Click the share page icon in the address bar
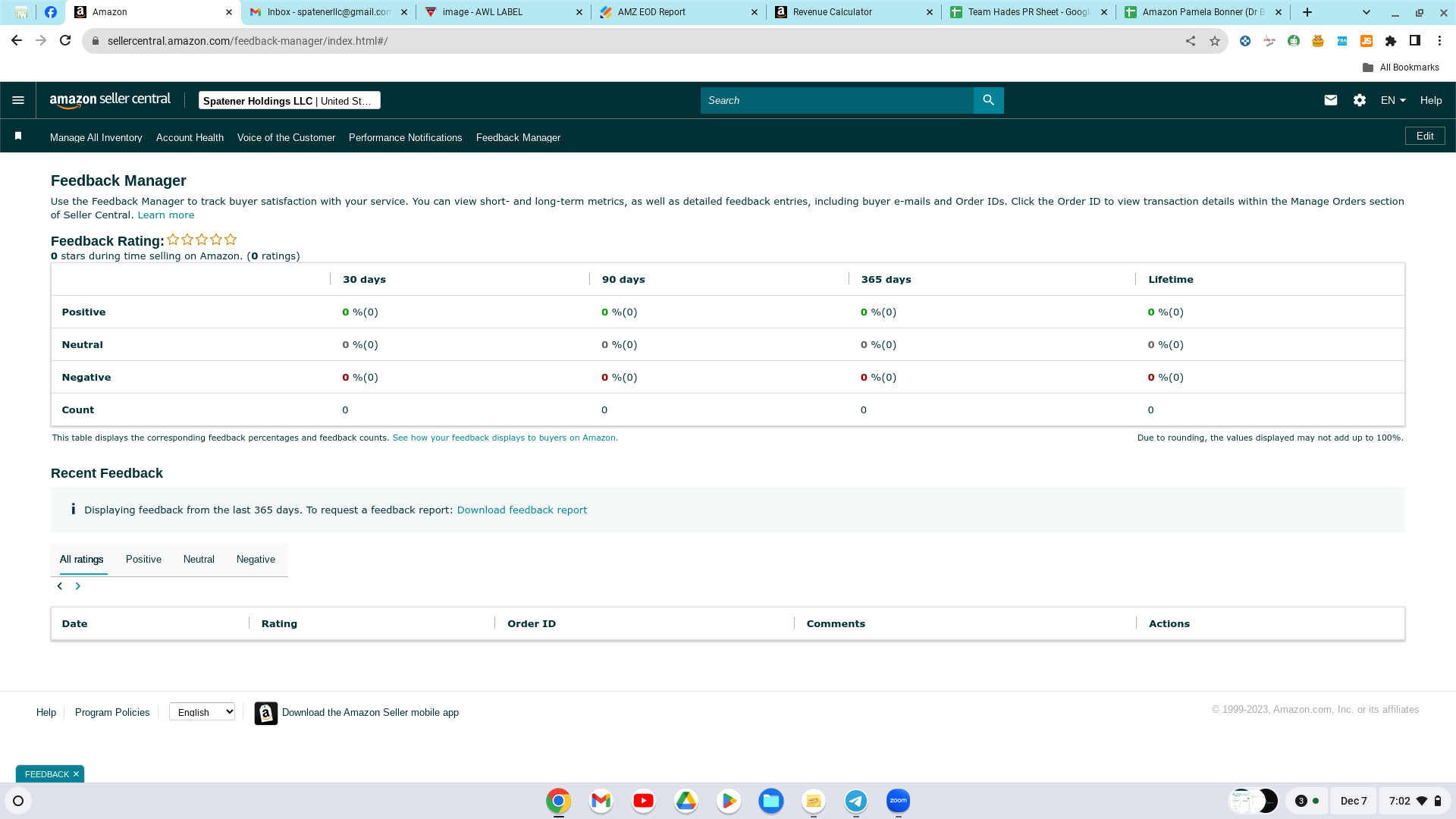 1191,41
